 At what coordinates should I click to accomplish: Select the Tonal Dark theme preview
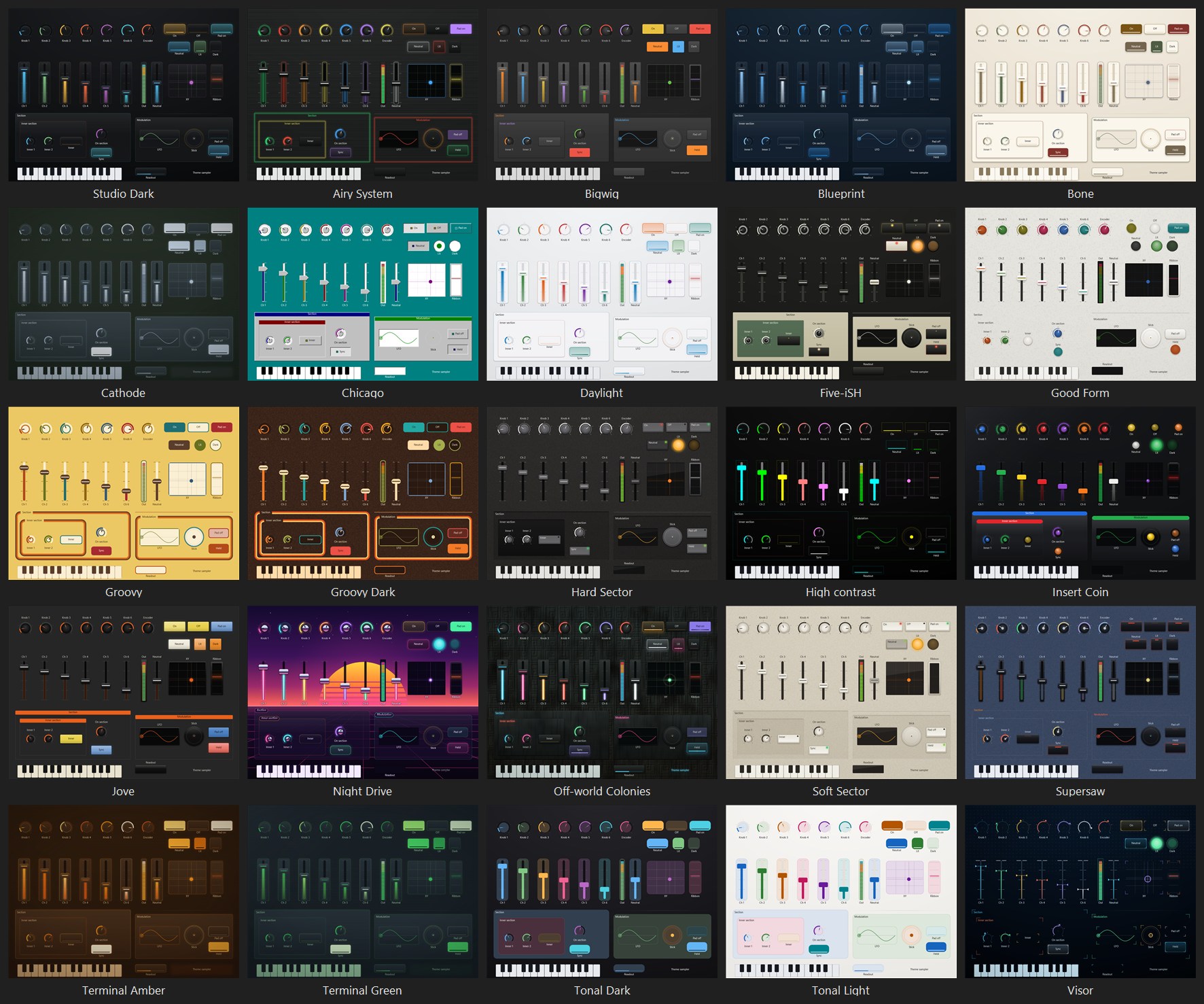click(x=602, y=892)
